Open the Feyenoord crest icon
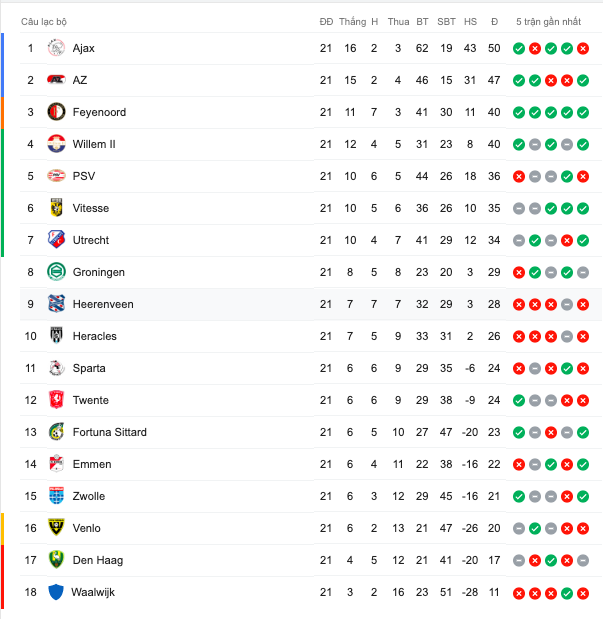This screenshot has width=603, height=619. [x=56, y=112]
